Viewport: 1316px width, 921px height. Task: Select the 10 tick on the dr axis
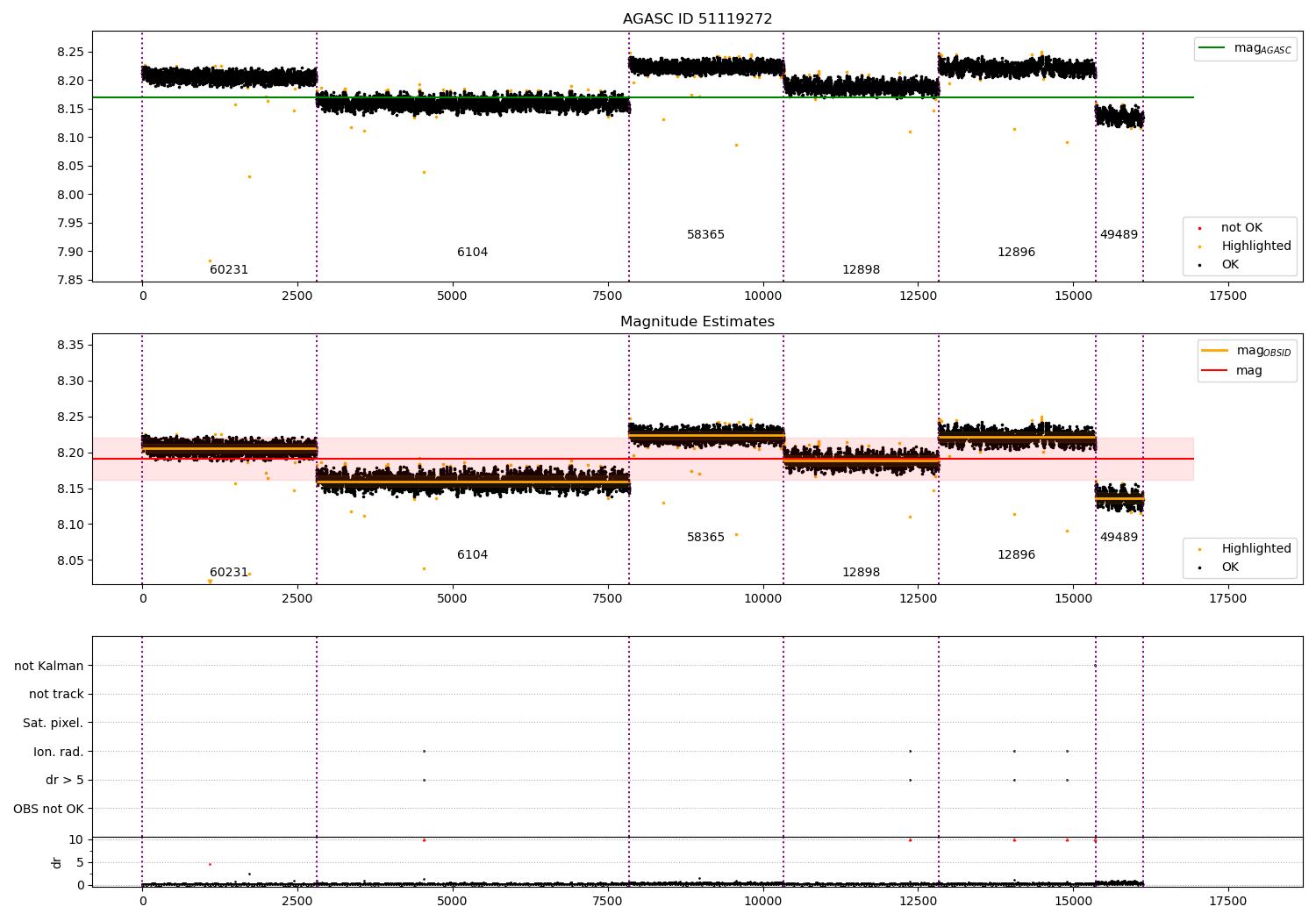coord(76,840)
